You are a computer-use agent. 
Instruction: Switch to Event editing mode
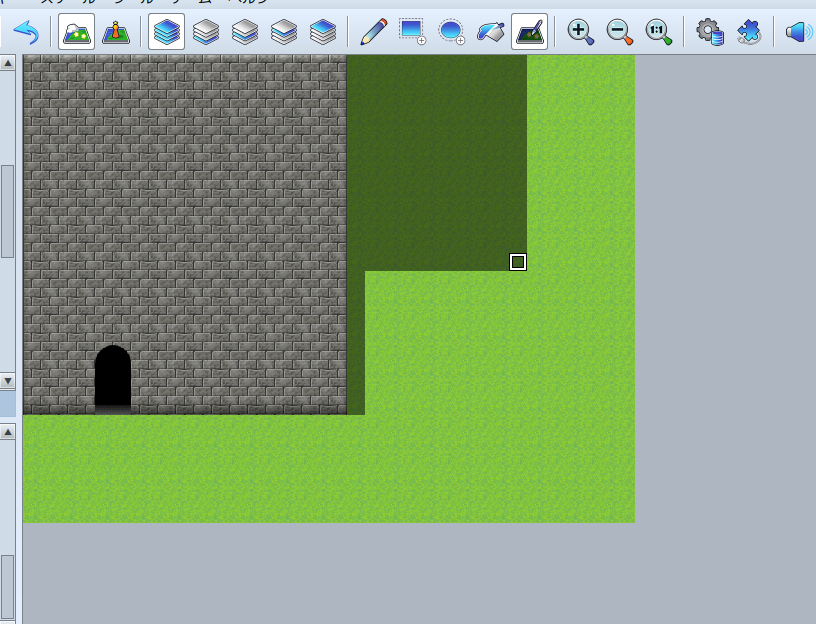point(116,32)
